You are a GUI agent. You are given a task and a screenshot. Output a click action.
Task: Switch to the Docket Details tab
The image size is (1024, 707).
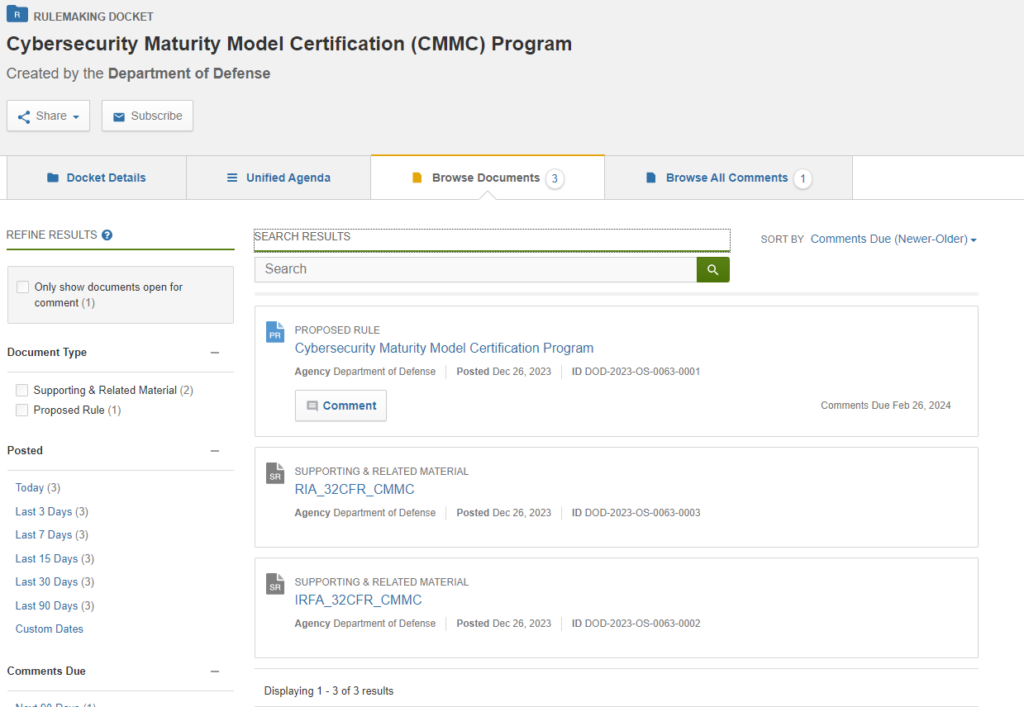coord(96,178)
